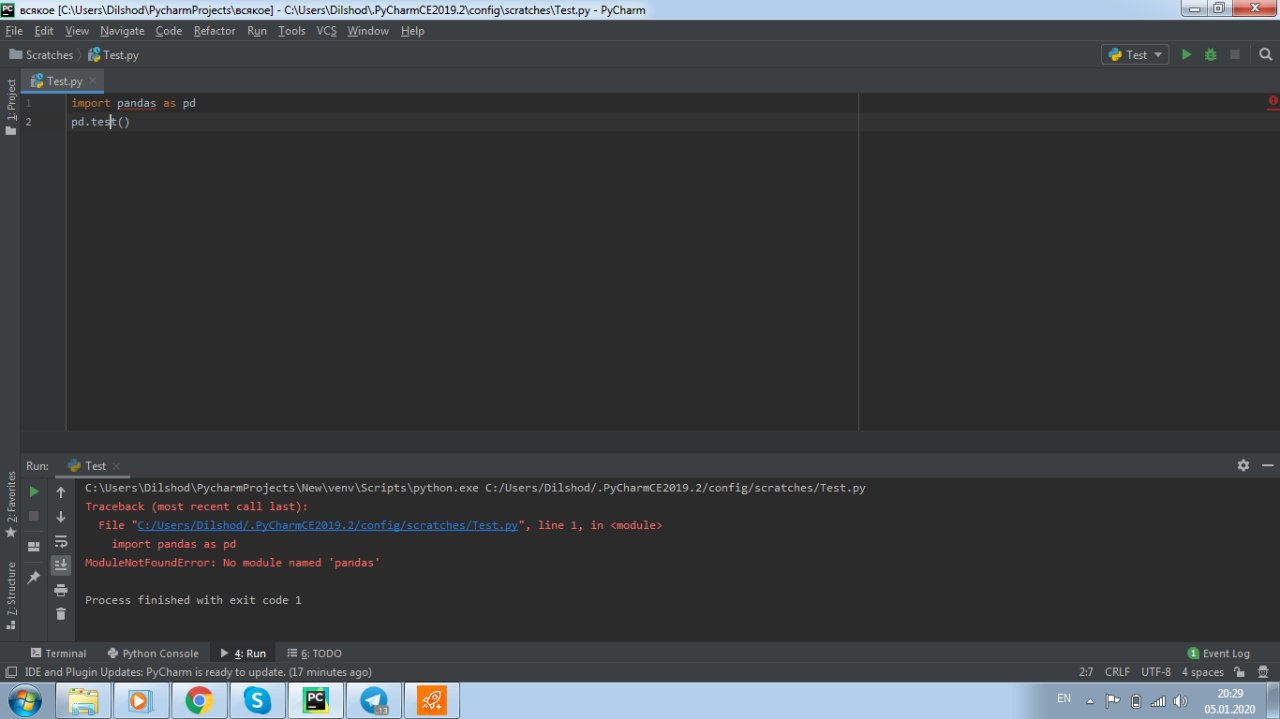Change line separator CRLF in status bar
The width and height of the screenshot is (1280, 719).
(1118, 672)
